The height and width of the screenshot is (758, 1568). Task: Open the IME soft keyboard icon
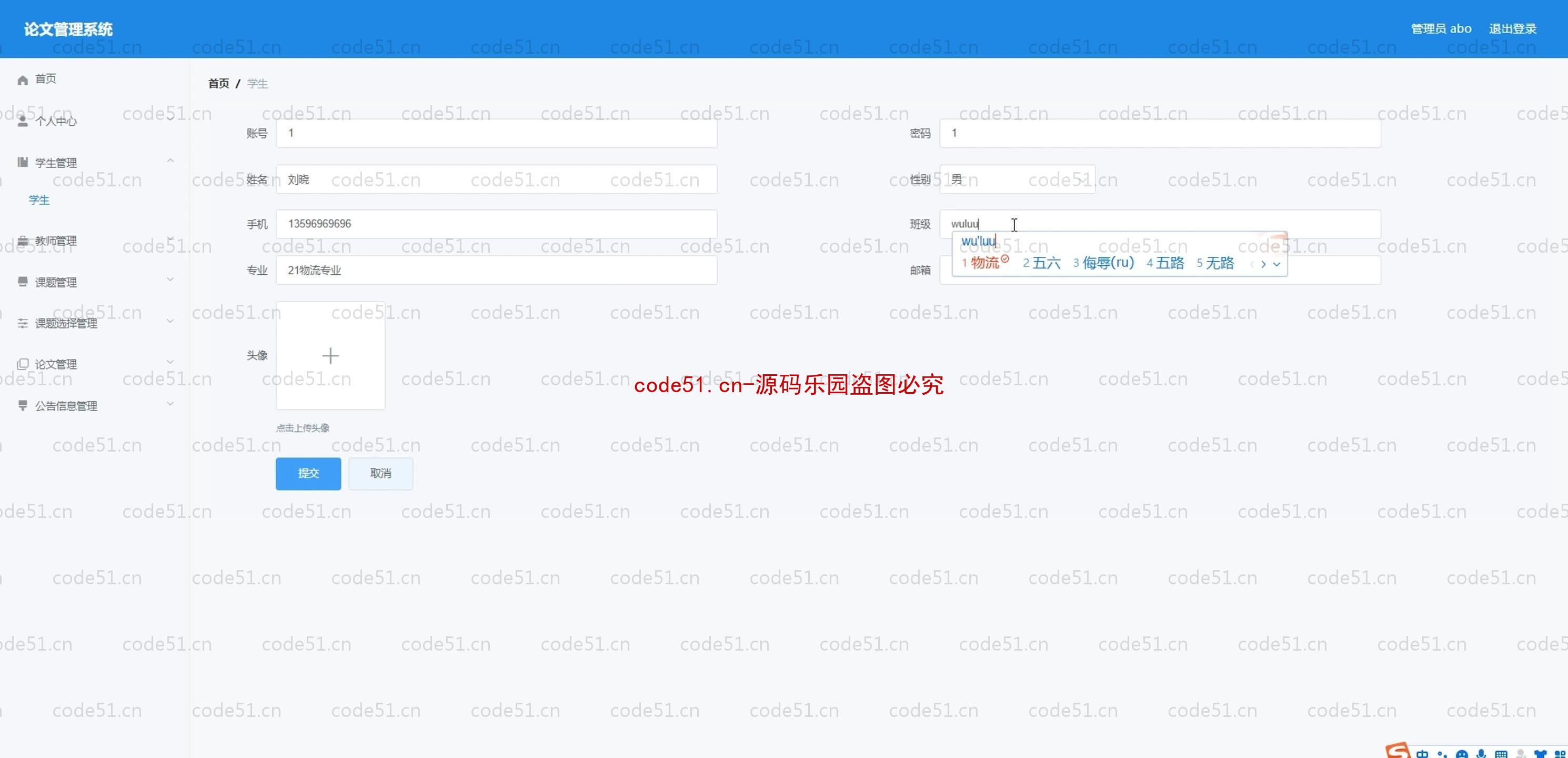[1501, 754]
